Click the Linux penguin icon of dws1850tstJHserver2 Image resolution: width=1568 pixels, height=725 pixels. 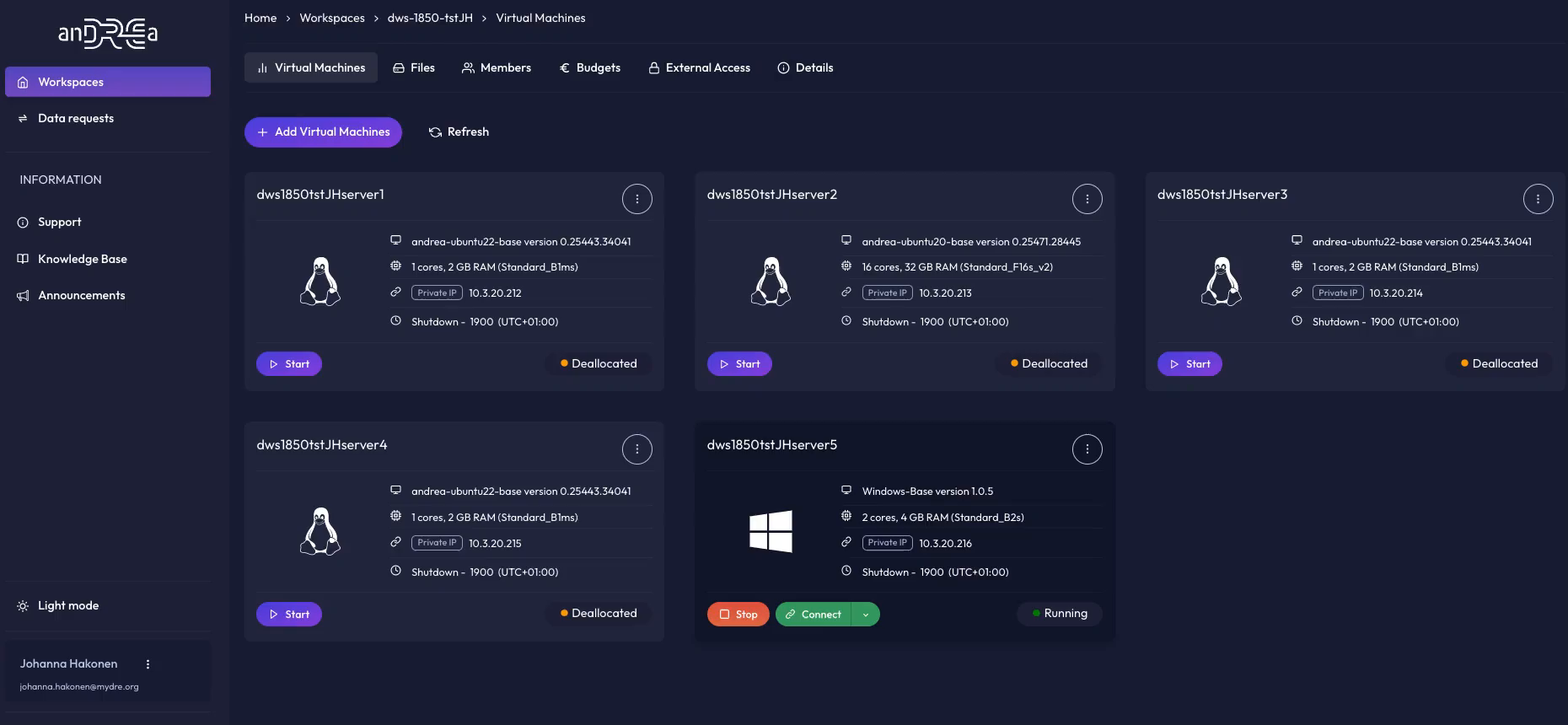tap(771, 282)
